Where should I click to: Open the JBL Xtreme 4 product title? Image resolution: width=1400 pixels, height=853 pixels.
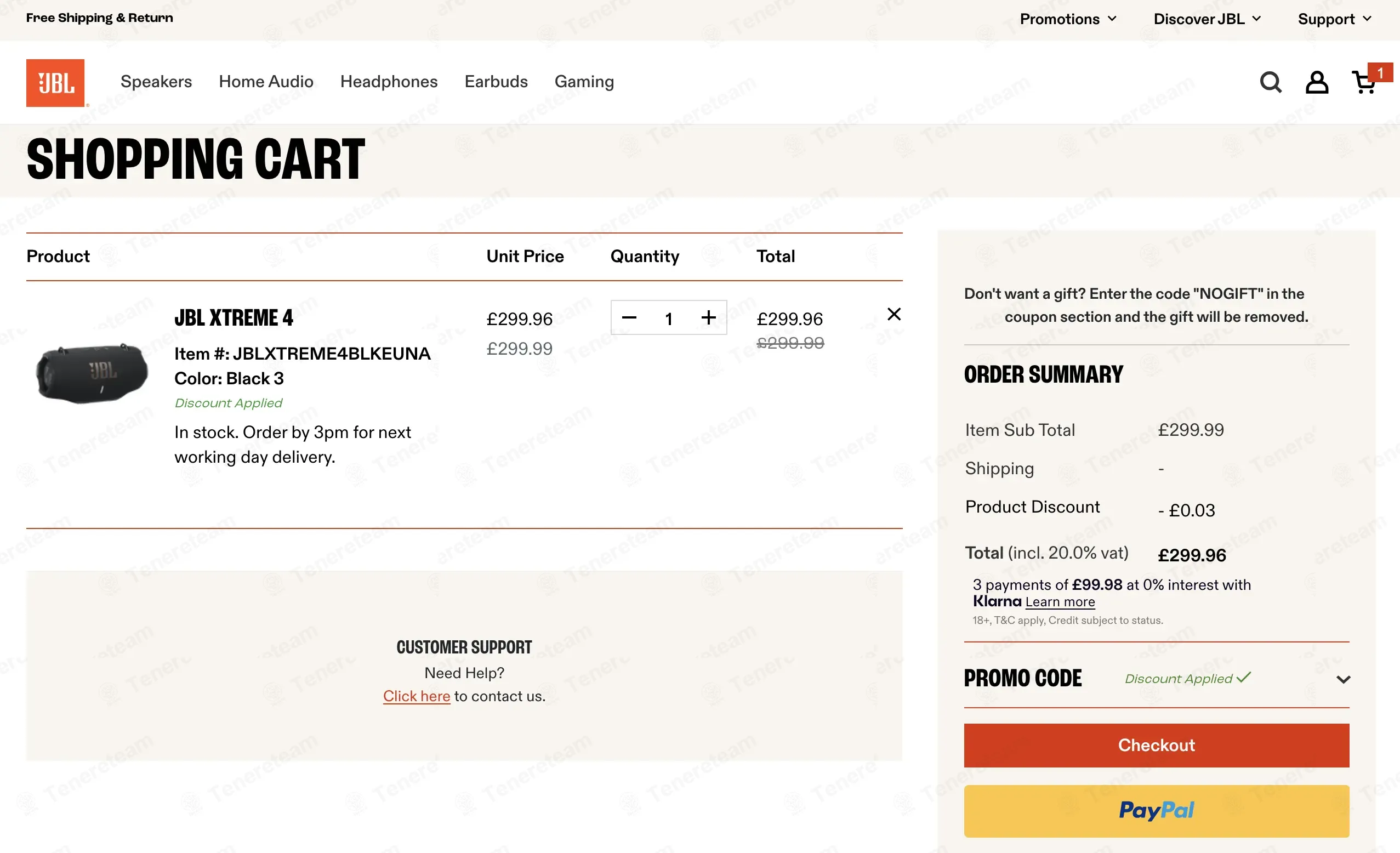click(x=234, y=317)
